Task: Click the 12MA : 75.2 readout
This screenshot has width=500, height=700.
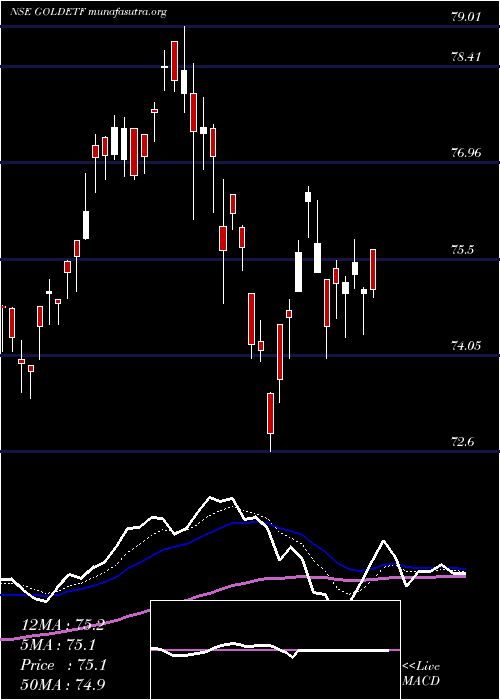Action: tap(63, 625)
